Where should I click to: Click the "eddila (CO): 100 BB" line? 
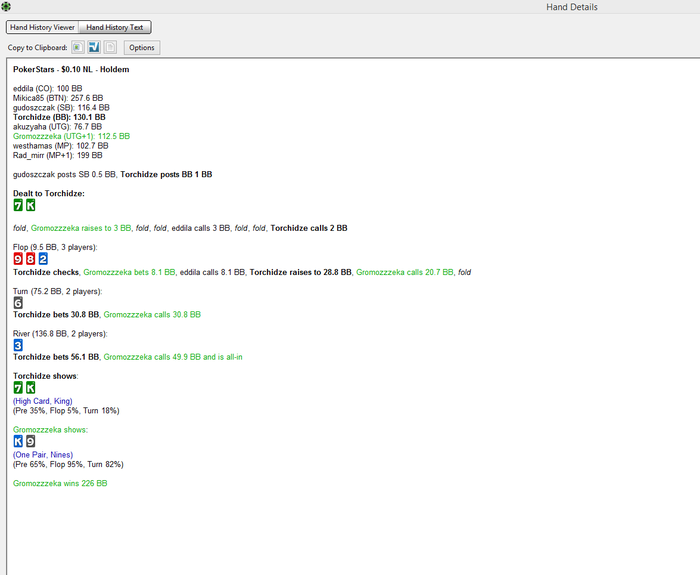(47, 88)
